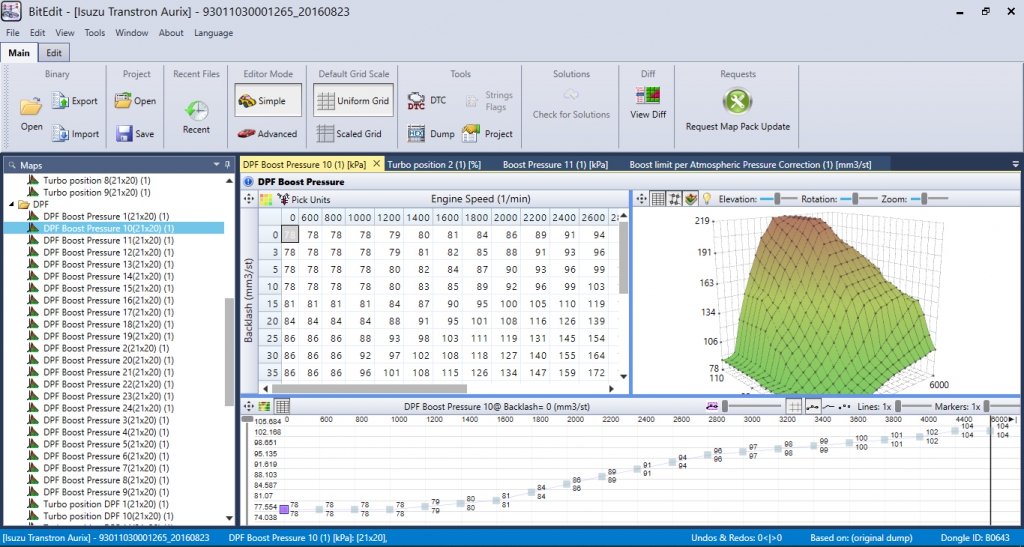Click the Maps tree scroll-down arrow
Screen dimensions: 1024x547
click(229, 518)
